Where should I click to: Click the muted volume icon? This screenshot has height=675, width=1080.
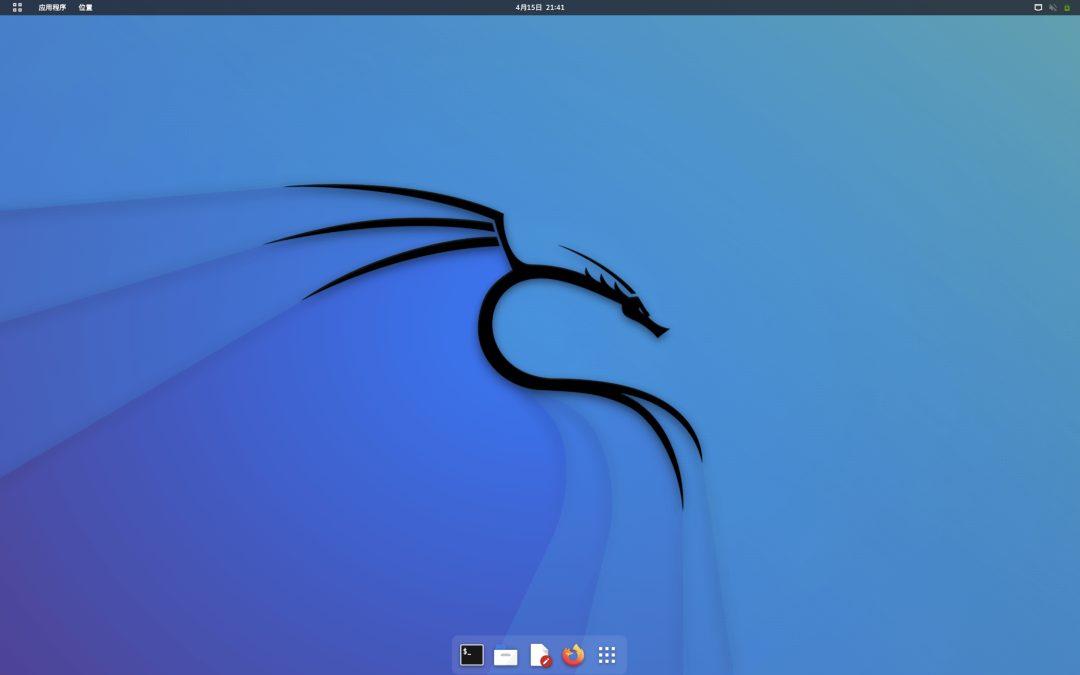(1052, 8)
